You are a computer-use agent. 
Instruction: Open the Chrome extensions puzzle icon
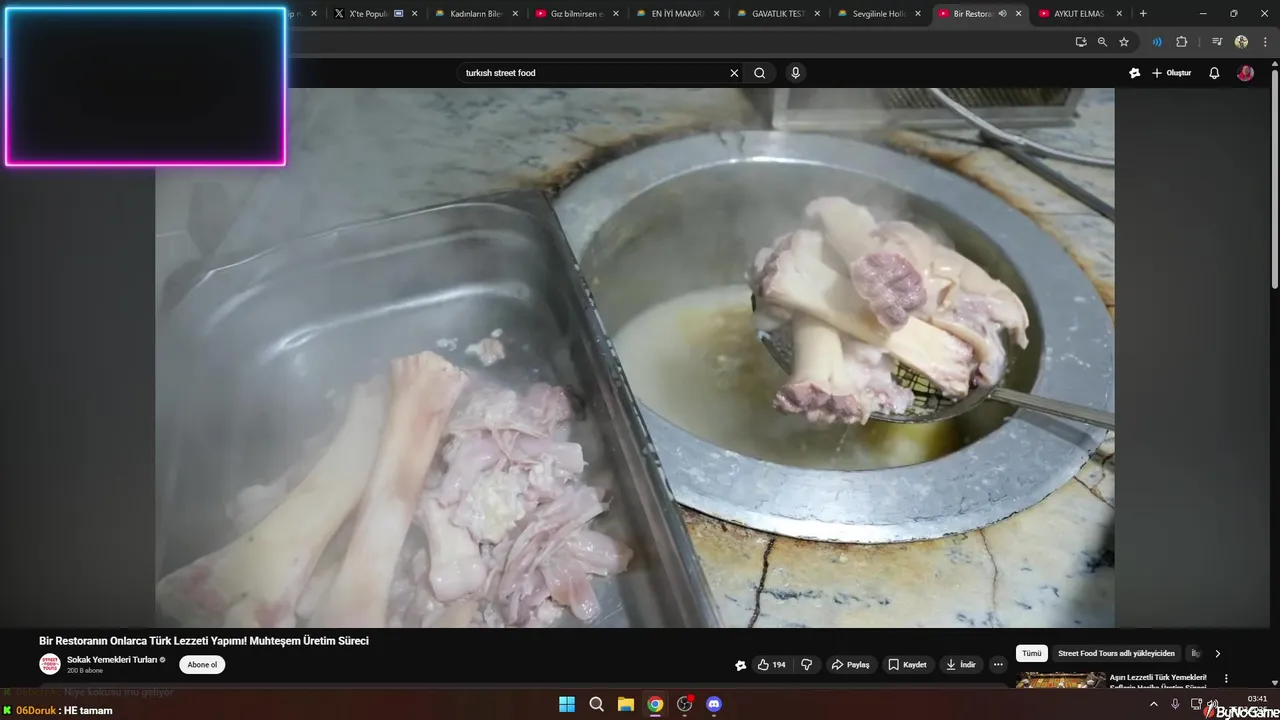tap(1181, 42)
